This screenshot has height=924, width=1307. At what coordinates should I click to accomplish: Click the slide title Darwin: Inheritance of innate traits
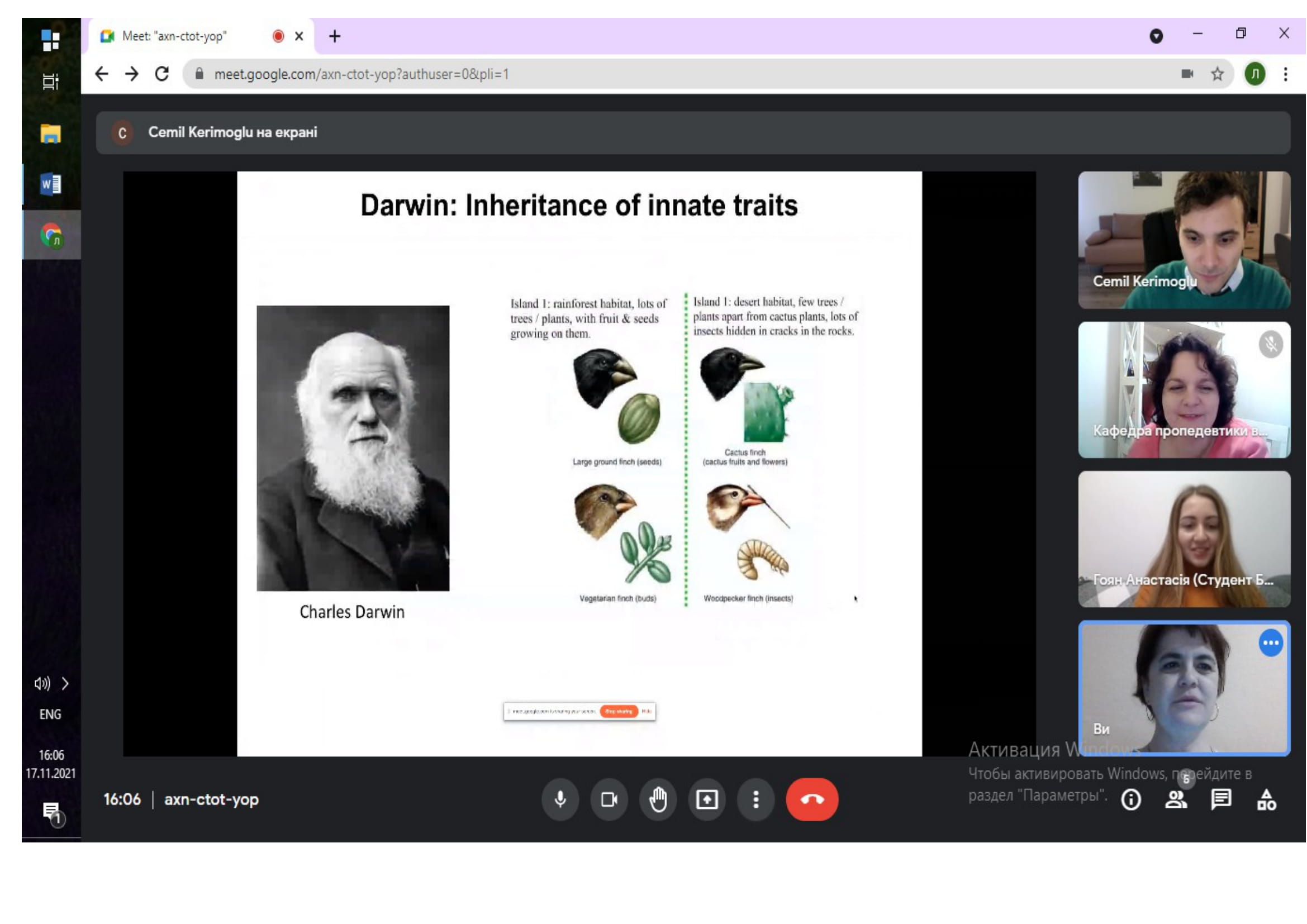pos(579,206)
